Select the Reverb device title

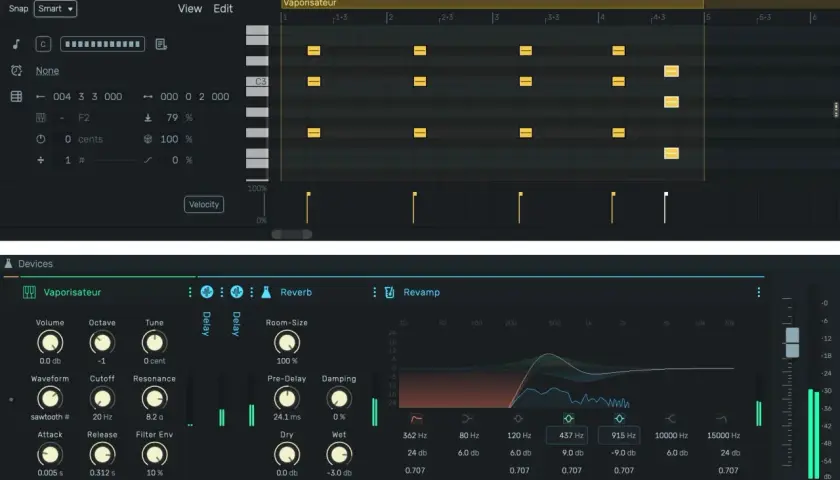point(296,292)
